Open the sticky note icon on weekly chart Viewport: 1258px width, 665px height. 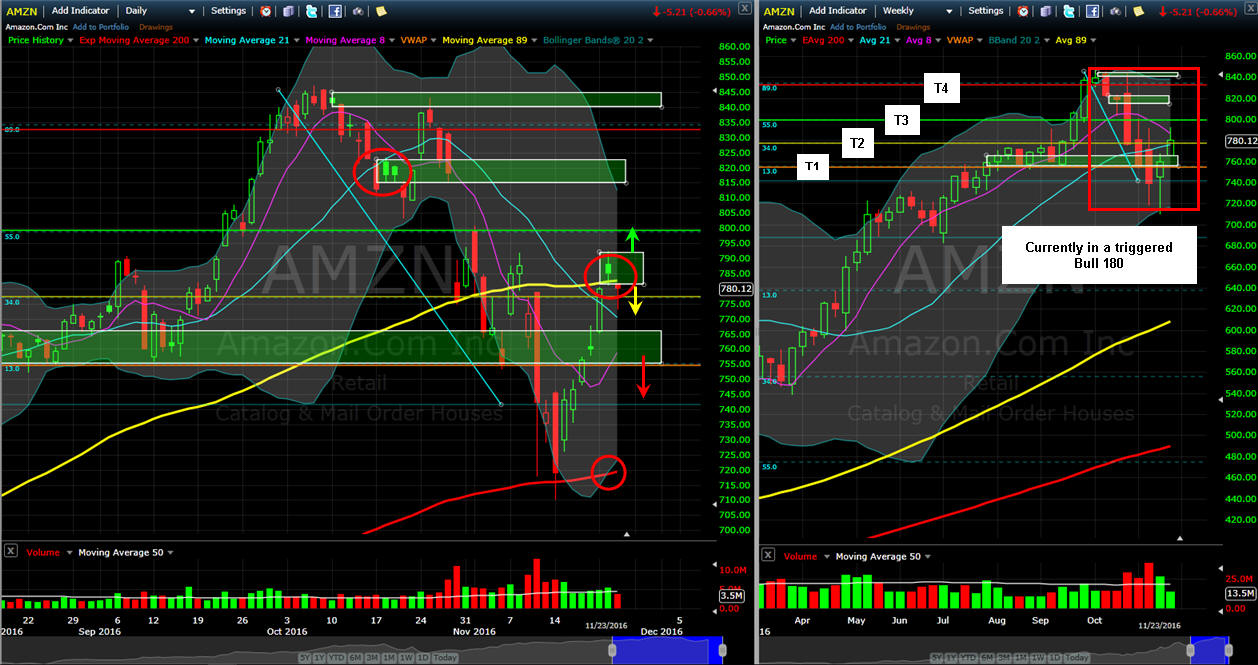click(1139, 11)
